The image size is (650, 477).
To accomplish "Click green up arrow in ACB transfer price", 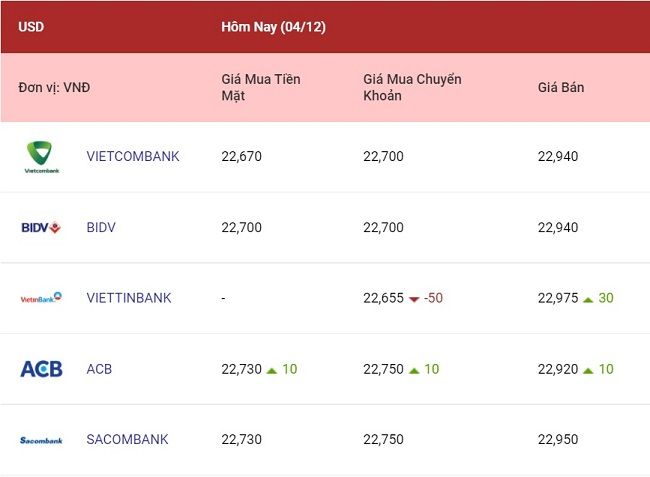I will 414,370.
